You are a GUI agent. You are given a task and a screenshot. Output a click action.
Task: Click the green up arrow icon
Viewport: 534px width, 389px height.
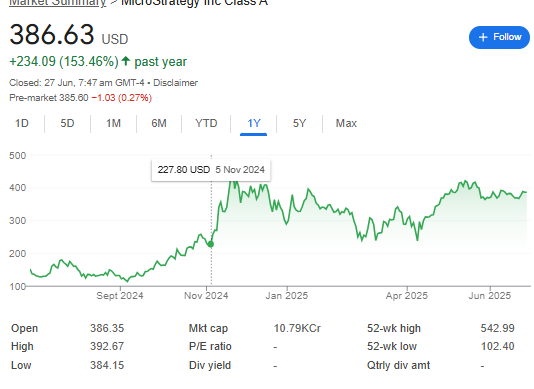click(126, 61)
